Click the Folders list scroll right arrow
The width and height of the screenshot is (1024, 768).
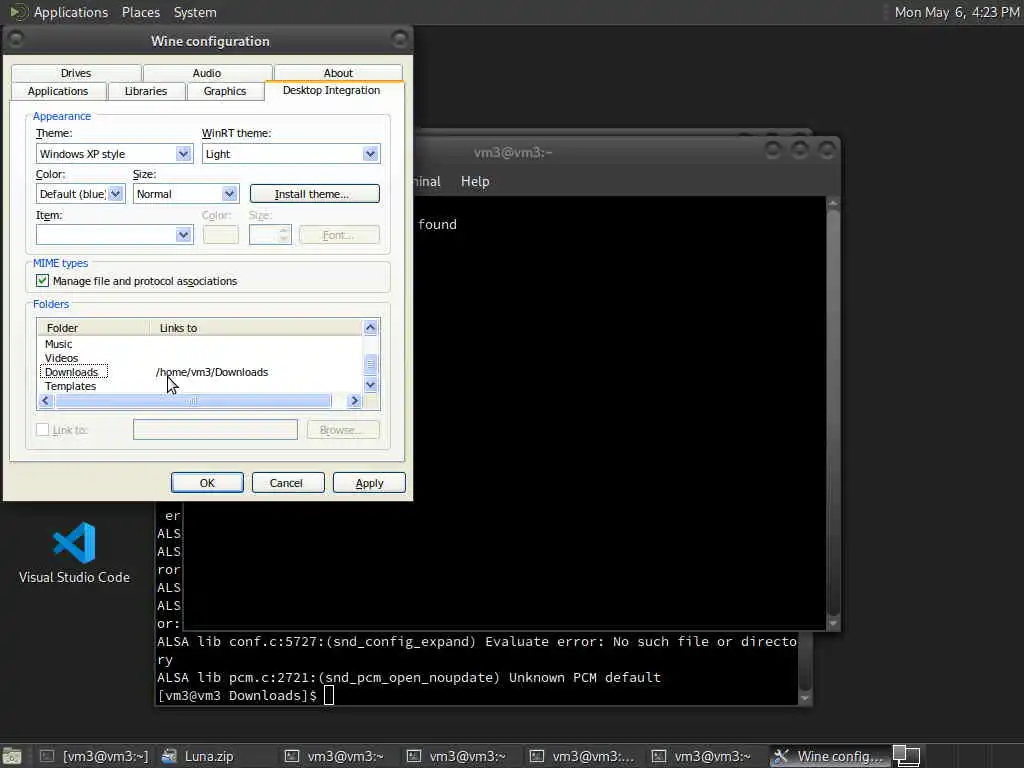[x=355, y=400]
